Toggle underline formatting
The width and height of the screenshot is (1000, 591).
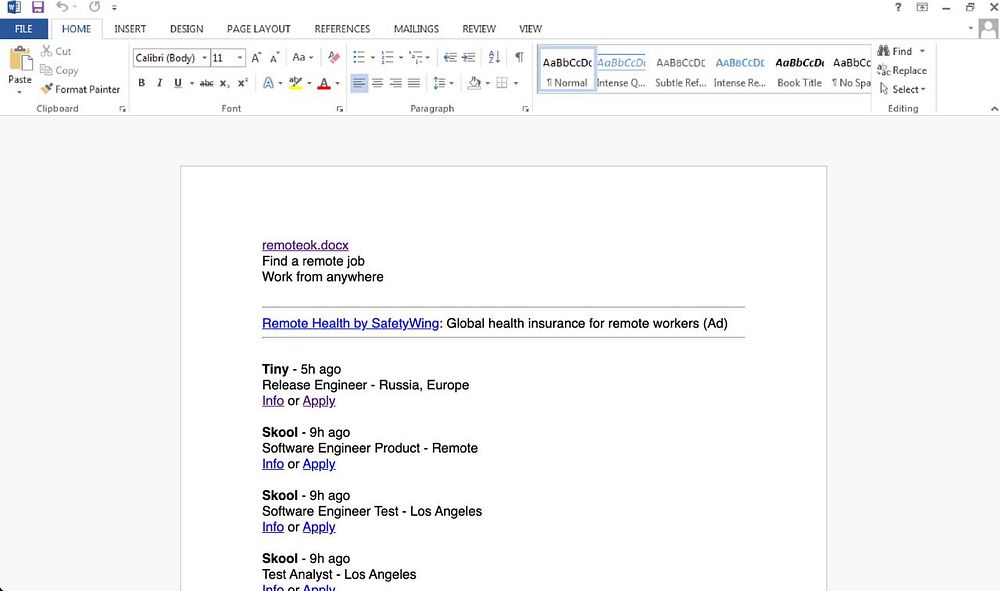tap(178, 83)
